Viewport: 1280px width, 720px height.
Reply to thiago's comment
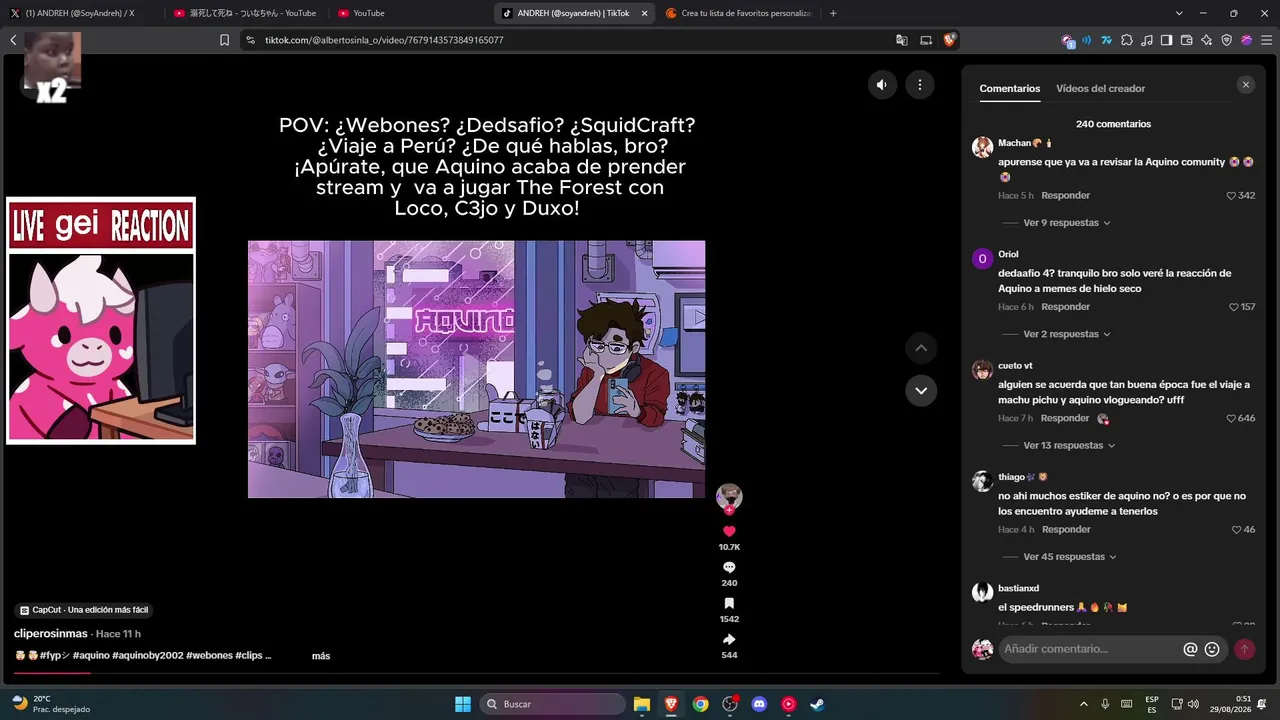pyautogui.click(x=1066, y=530)
